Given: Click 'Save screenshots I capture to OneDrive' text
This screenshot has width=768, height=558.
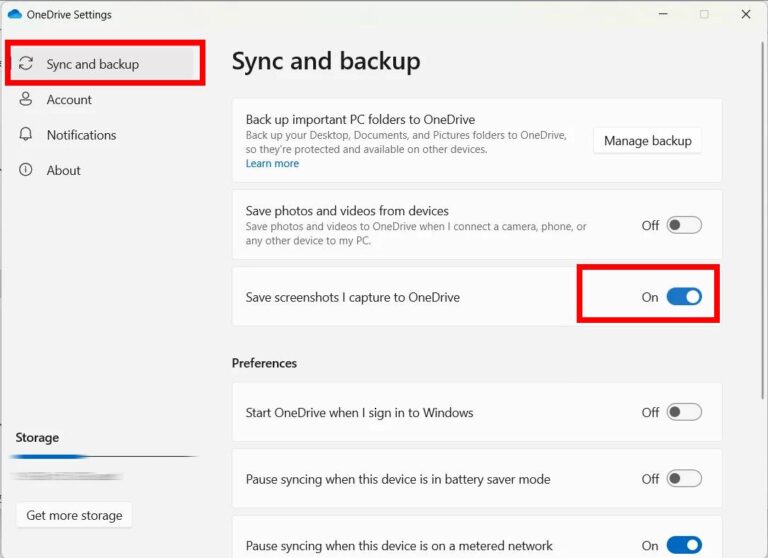Looking at the screenshot, I should 353,297.
